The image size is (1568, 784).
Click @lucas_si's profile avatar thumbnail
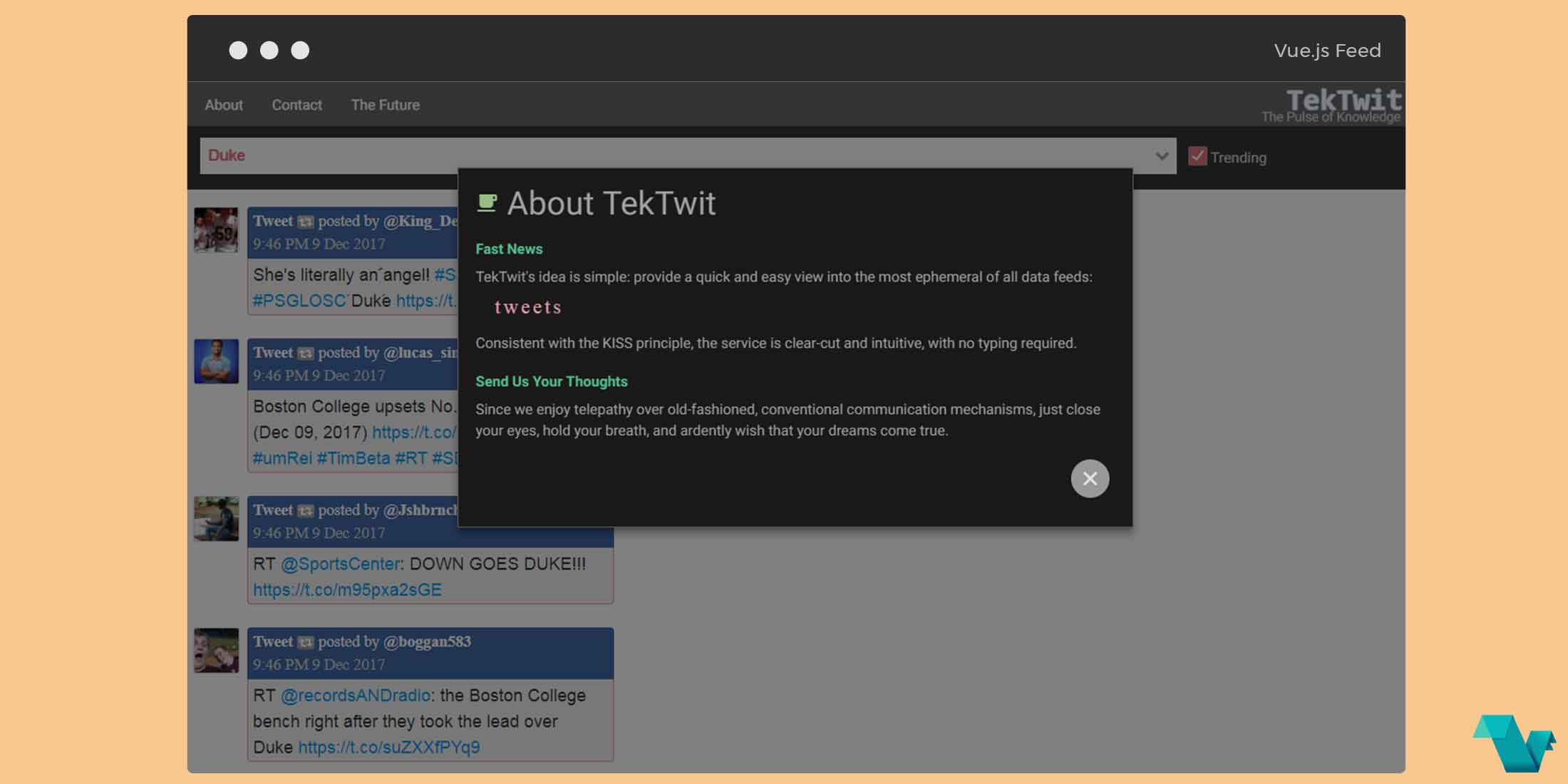(217, 361)
